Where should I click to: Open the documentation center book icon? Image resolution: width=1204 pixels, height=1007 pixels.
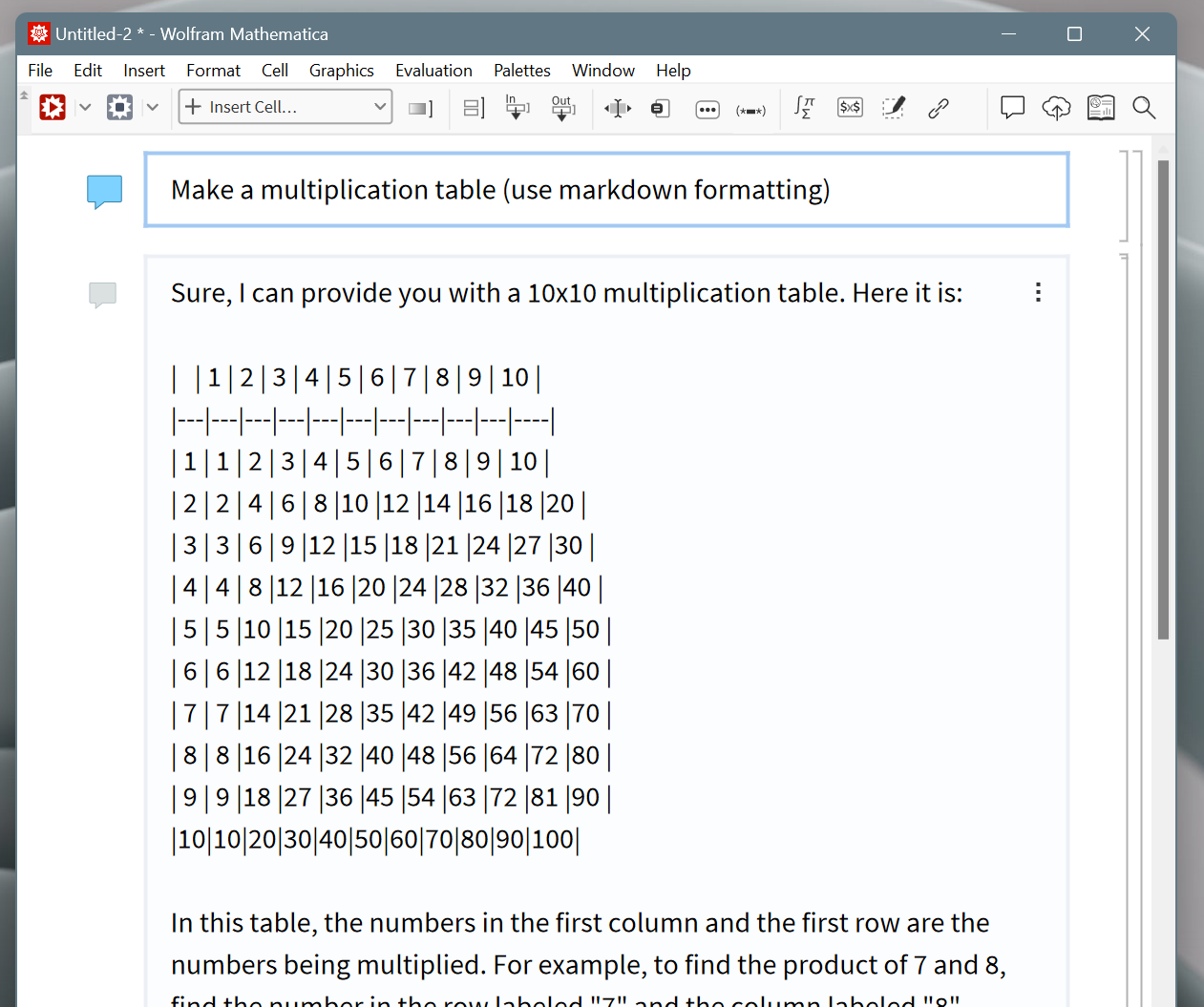tap(1101, 107)
